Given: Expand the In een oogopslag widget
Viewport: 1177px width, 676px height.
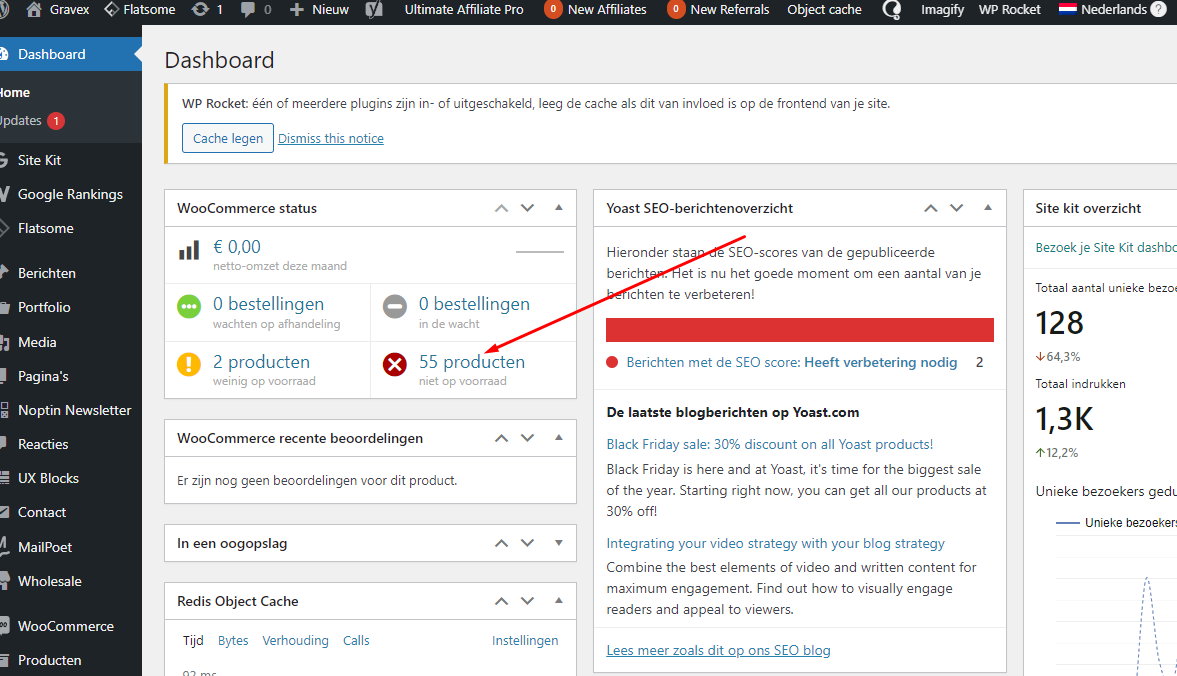Looking at the screenshot, I should (x=558, y=543).
